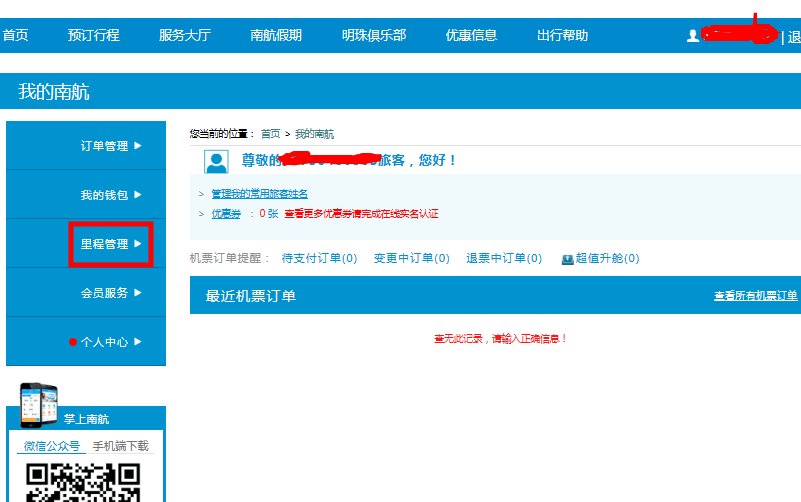The image size is (801, 502).
Task: Select 南航假期 from the top menu
Action: [x=276, y=35]
